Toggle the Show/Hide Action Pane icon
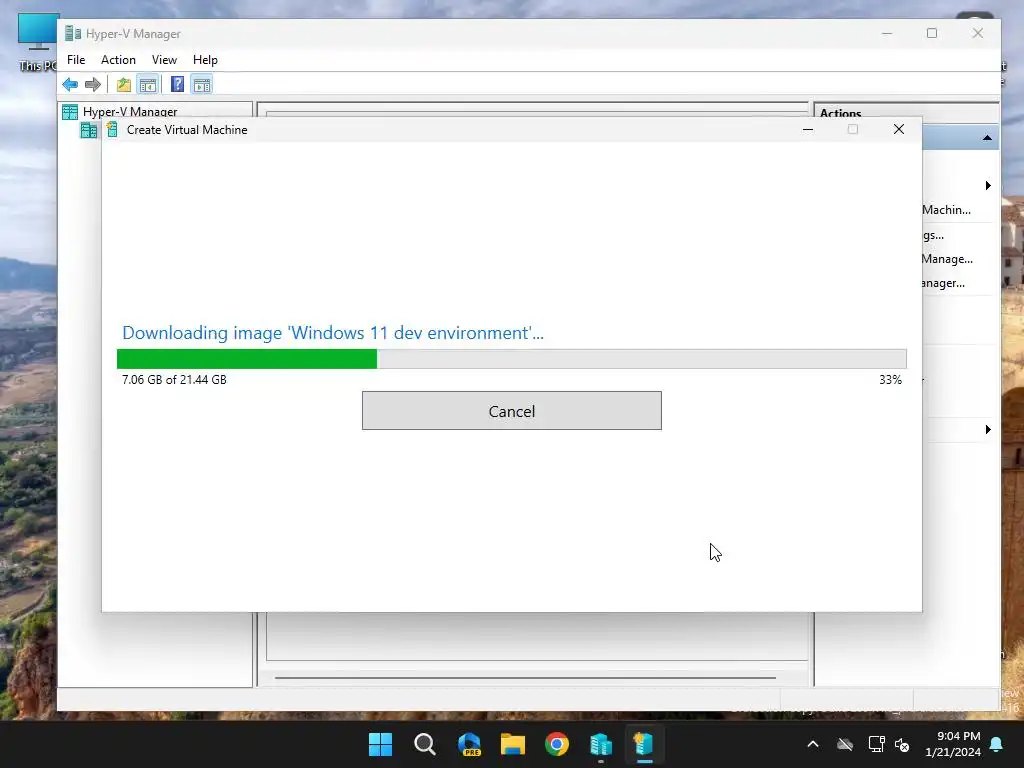The width and height of the screenshot is (1024, 768). coord(202,84)
